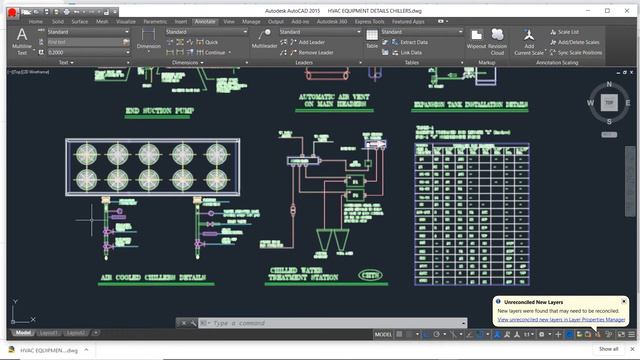Toggle the Clean Screen icon
Viewport: 640px width, 360px height.
[621, 335]
